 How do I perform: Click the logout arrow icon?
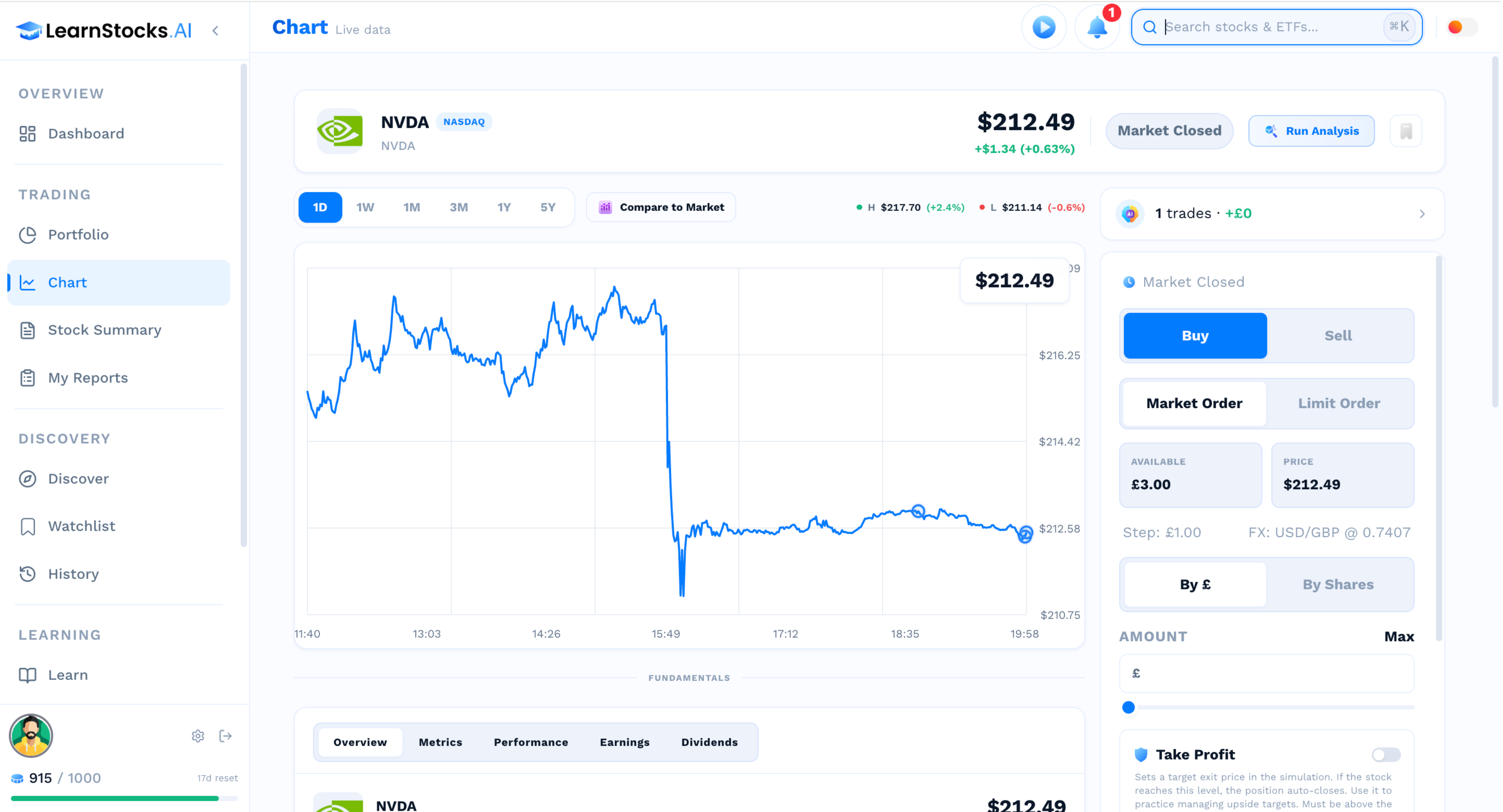click(x=226, y=736)
